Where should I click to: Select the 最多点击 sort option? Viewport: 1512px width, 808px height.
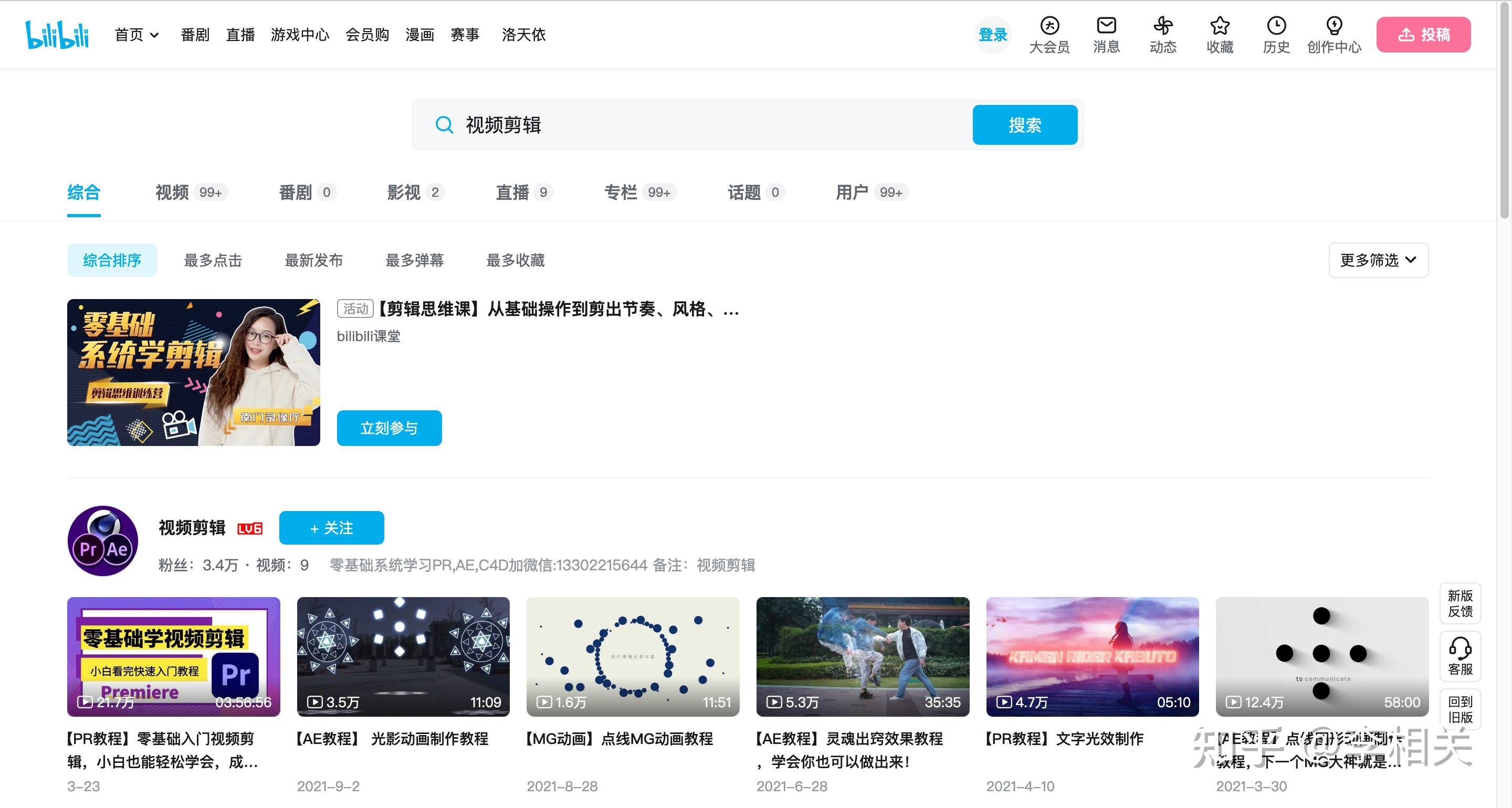[x=213, y=260]
